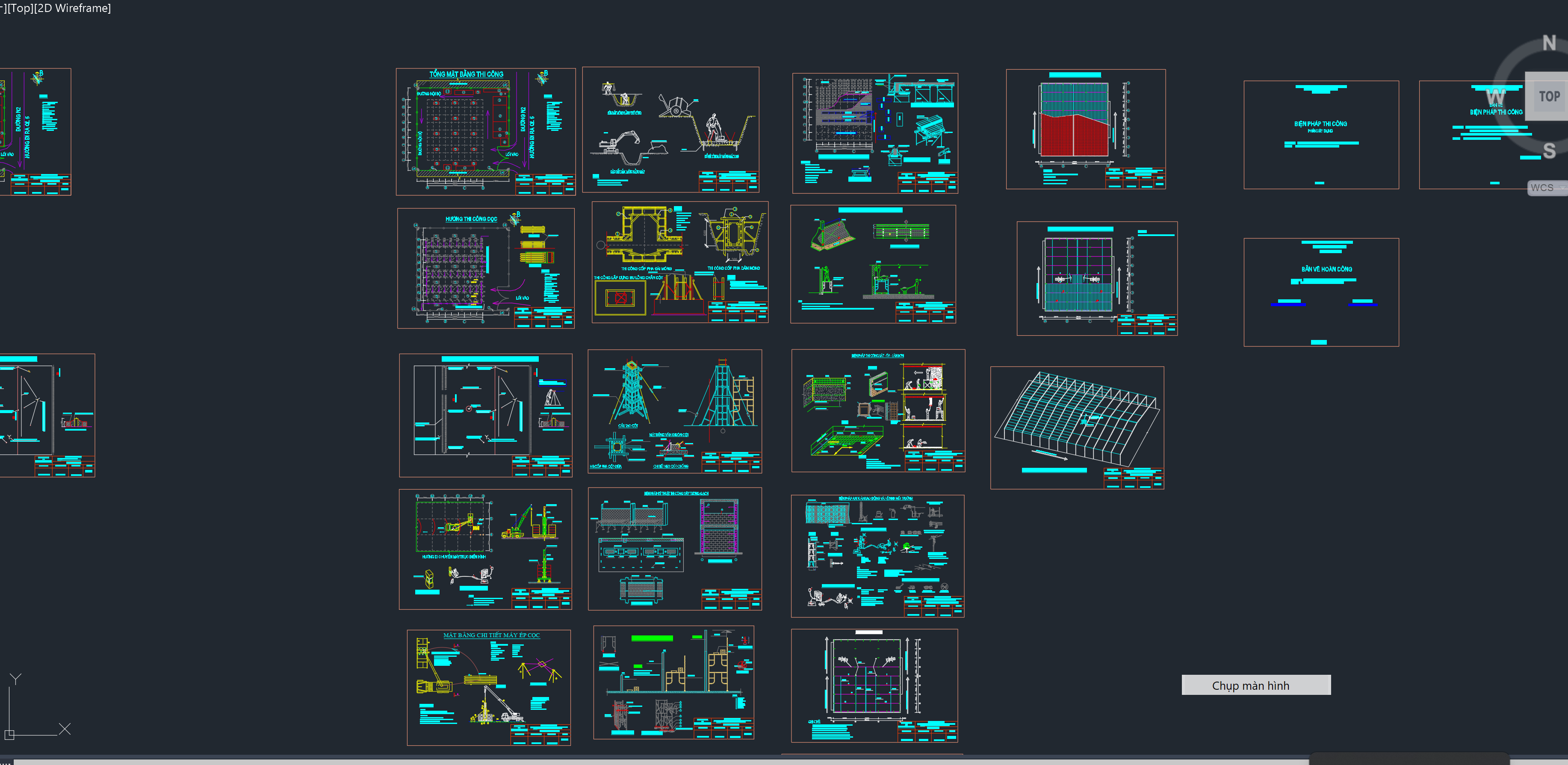Click the 3D roof frame wireframe sheet
The width and height of the screenshot is (1568, 765).
(1077, 427)
